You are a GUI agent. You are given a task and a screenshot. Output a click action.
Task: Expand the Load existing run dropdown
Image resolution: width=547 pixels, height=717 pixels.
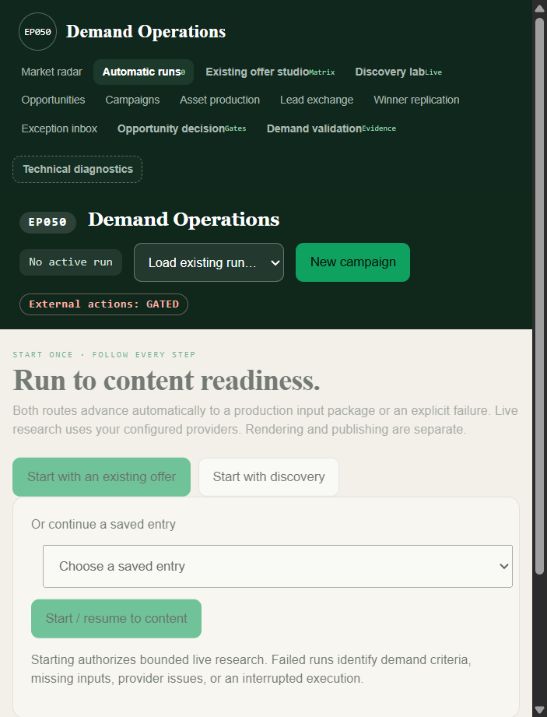[x=209, y=262]
